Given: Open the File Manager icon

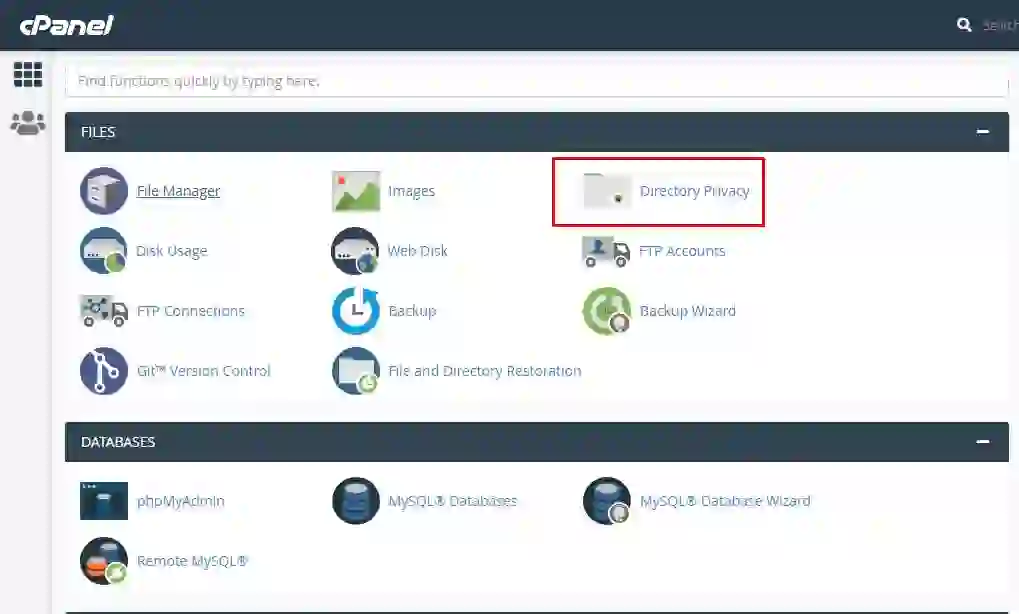Looking at the screenshot, I should [103, 191].
